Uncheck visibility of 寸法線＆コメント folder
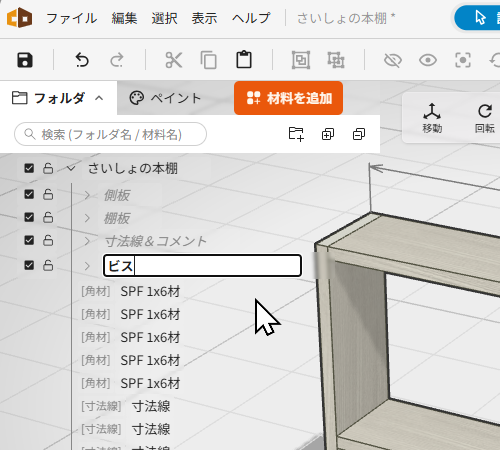Screen dimensions: 500x450 (29, 240)
